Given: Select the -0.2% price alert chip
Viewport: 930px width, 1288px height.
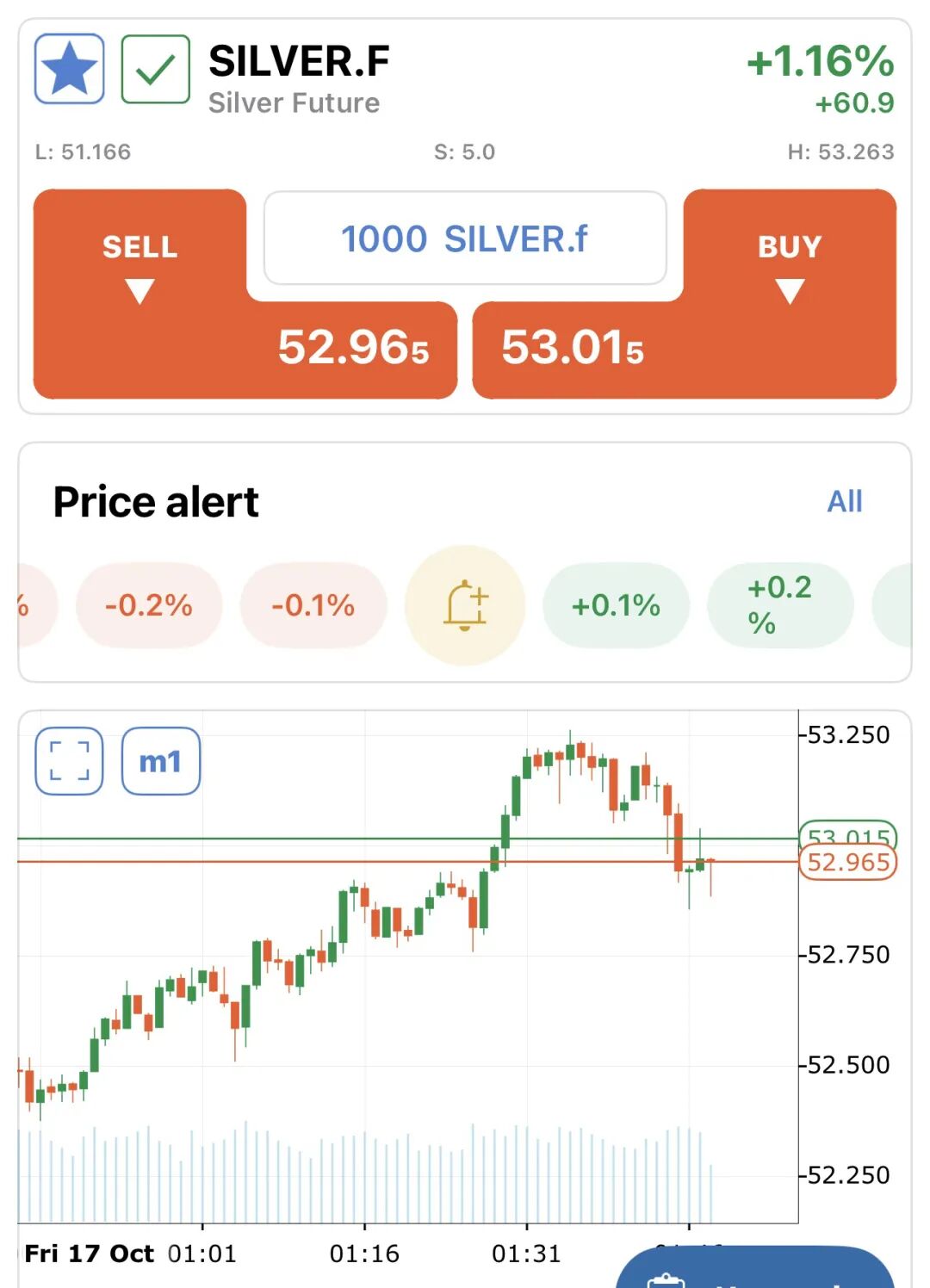Looking at the screenshot, I should [x=149, y=605].
